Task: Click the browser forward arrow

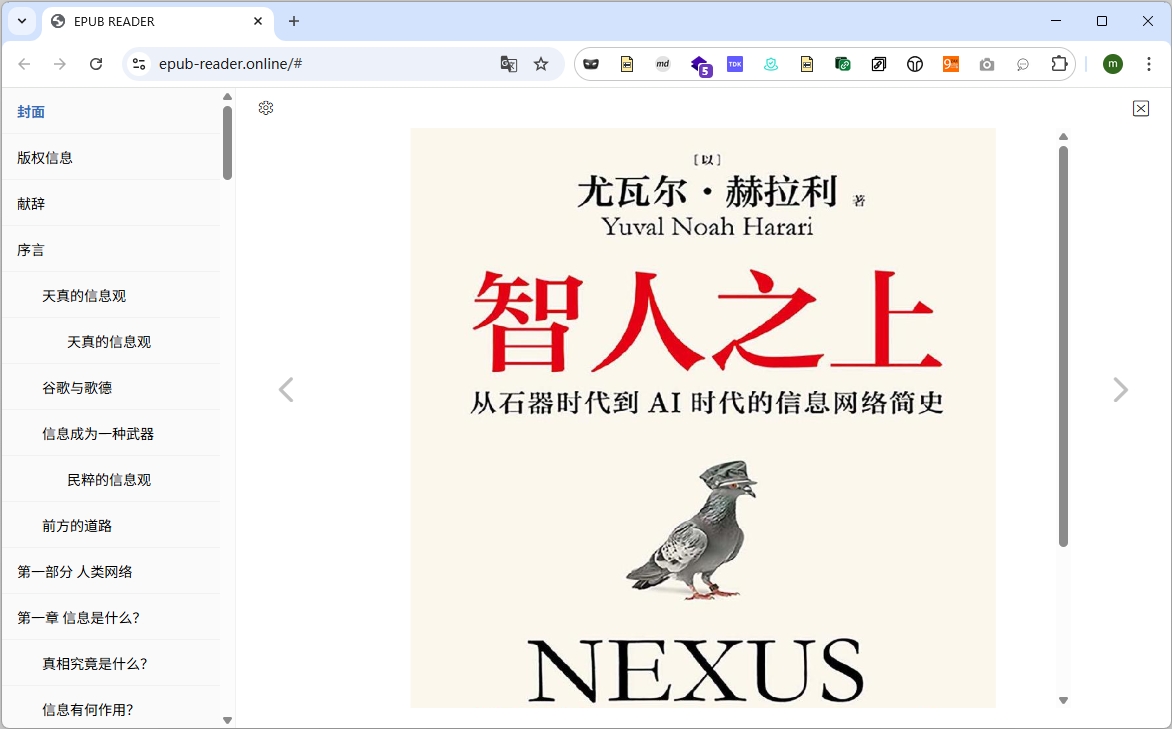Action: pos(60,64)
